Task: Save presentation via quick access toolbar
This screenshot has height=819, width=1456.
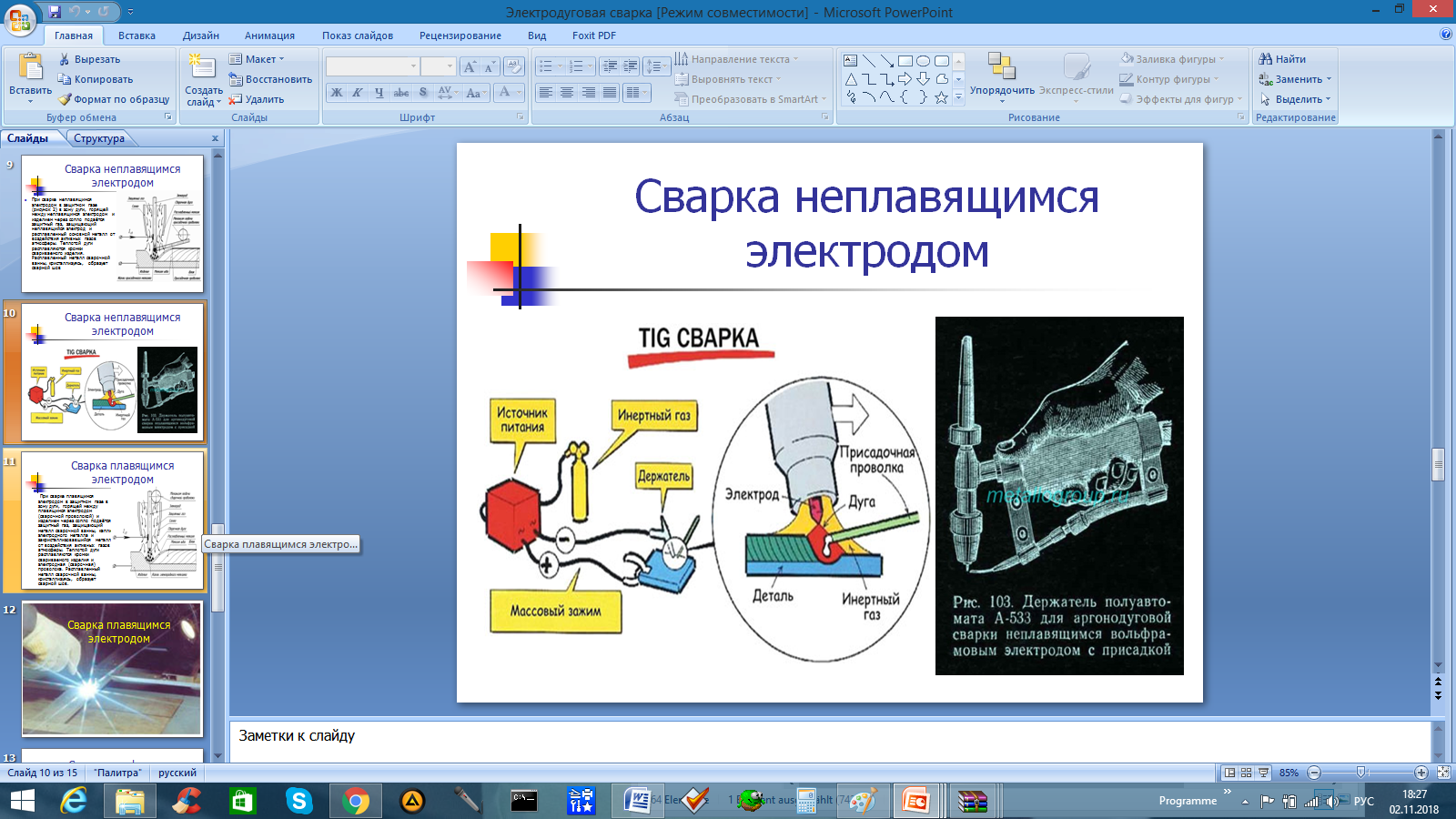Action: 55,12
